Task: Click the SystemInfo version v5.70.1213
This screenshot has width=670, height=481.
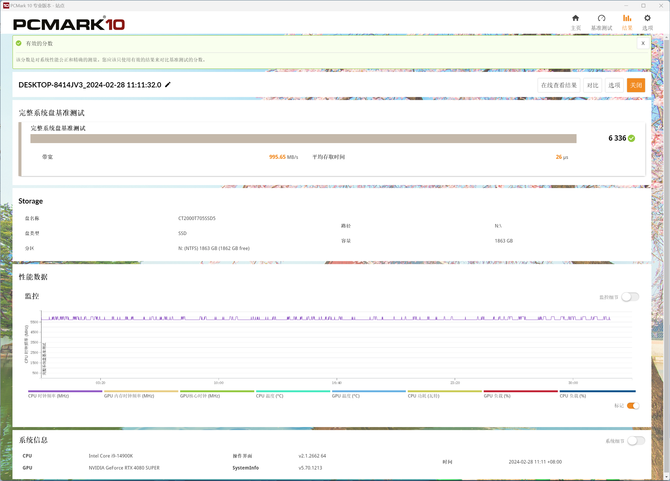Action: click(310, 468)
